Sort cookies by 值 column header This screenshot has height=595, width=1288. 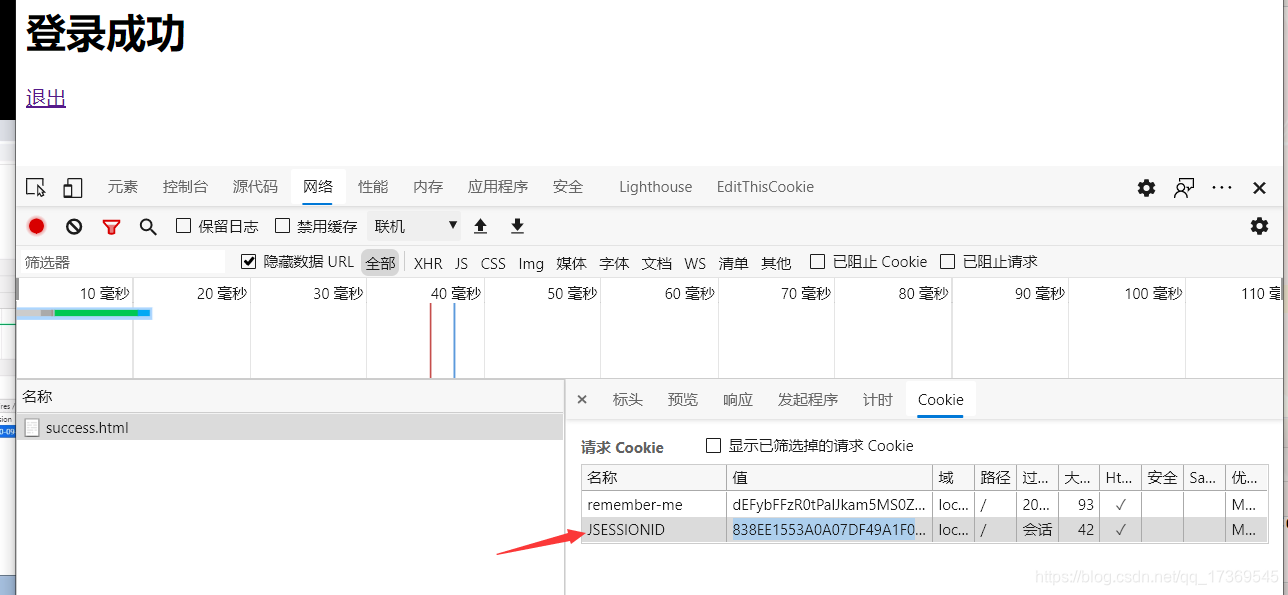coord(830,478)
